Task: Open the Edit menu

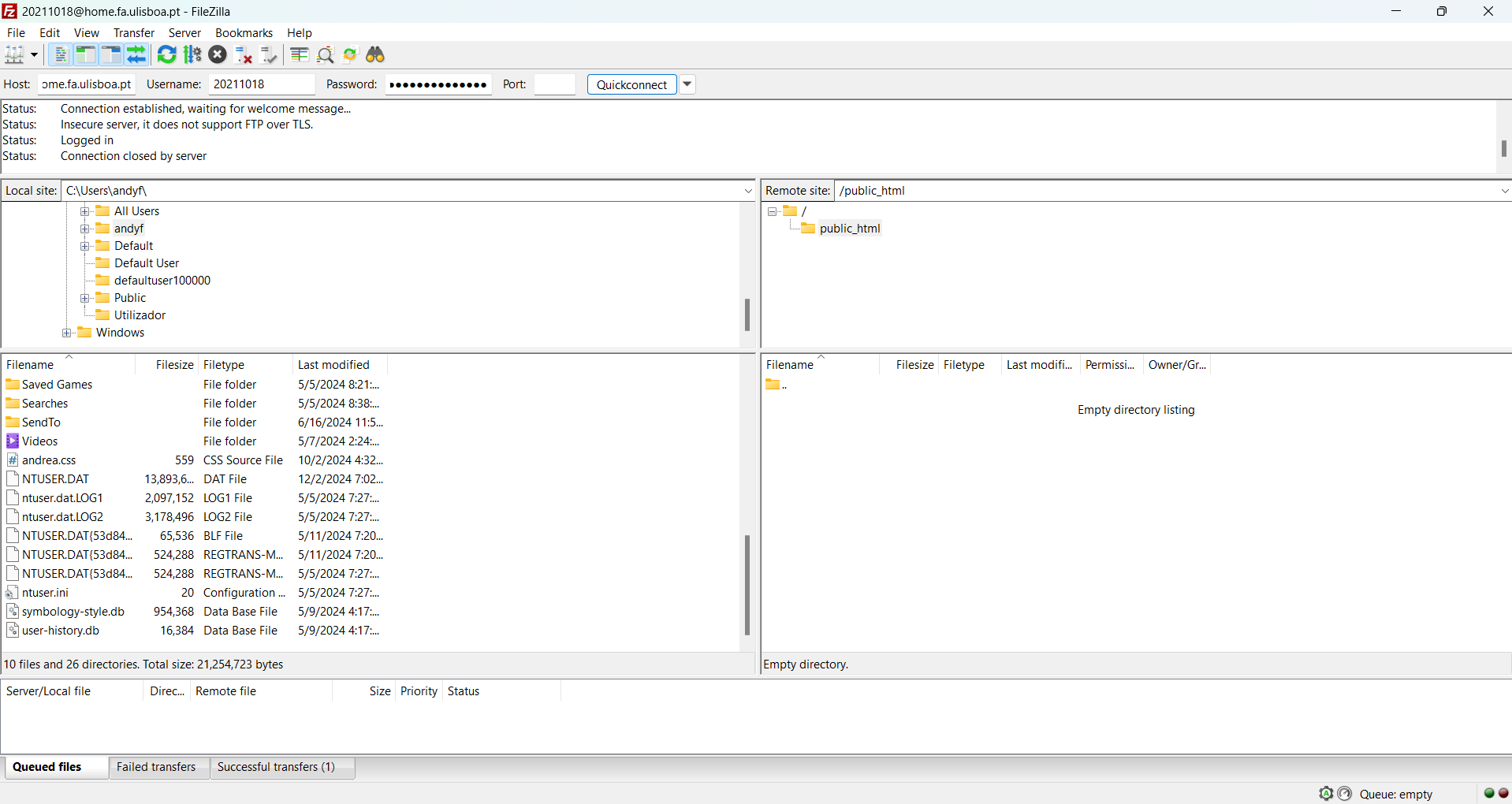Action: point(50,32)
